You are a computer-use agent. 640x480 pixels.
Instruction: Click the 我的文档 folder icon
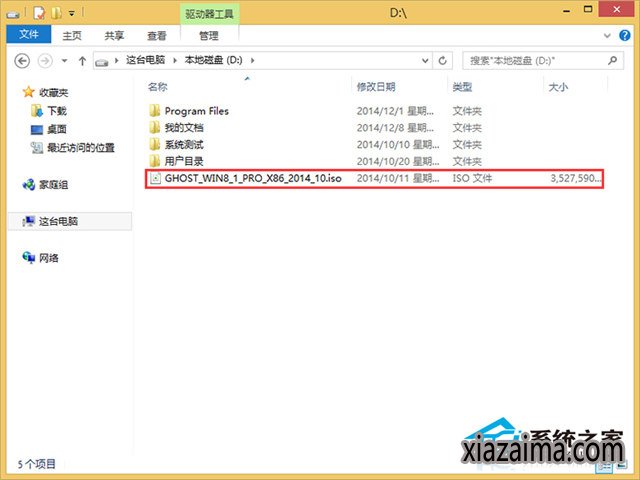point(155,127)
